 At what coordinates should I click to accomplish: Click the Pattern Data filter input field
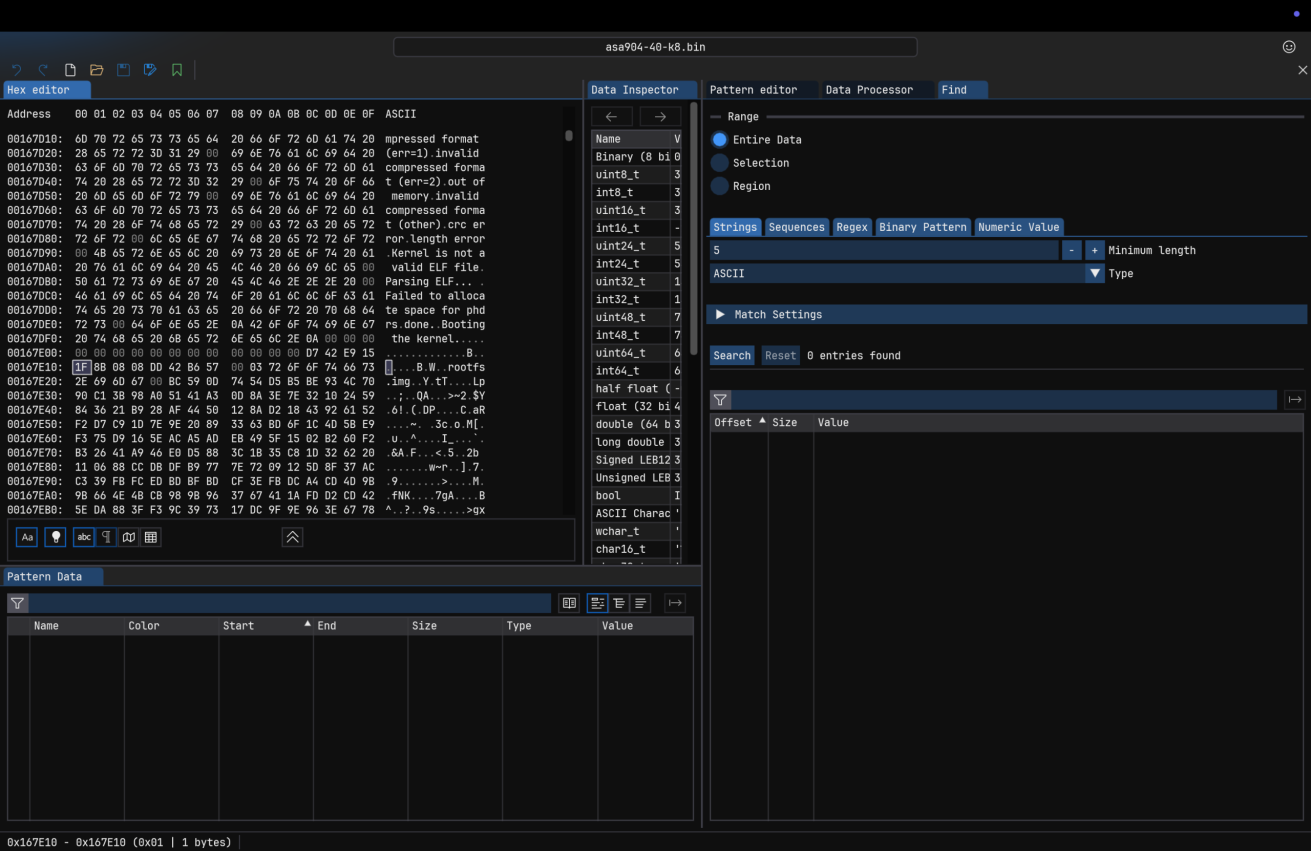290,603
